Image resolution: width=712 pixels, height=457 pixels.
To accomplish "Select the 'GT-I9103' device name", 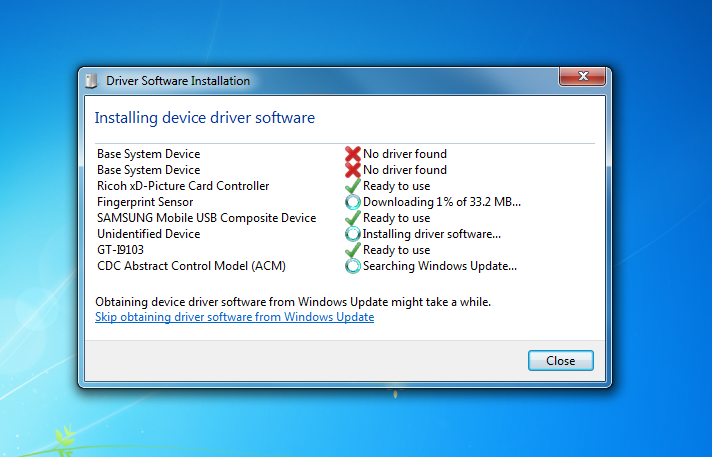I will pyautogui.click(x=120, y=250).
